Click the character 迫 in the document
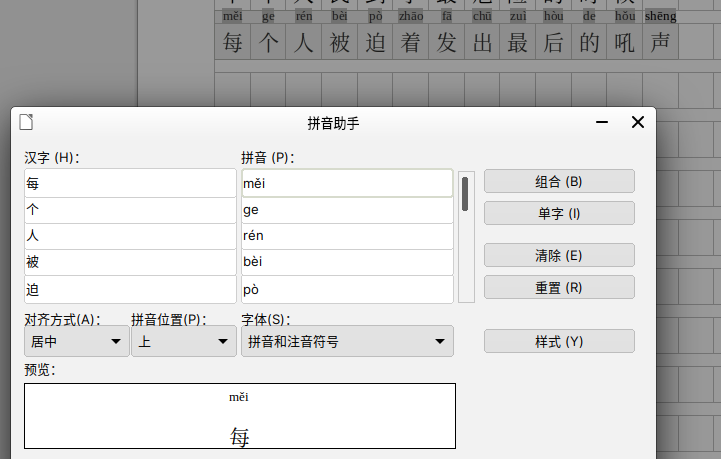 [x=375, y=43]
